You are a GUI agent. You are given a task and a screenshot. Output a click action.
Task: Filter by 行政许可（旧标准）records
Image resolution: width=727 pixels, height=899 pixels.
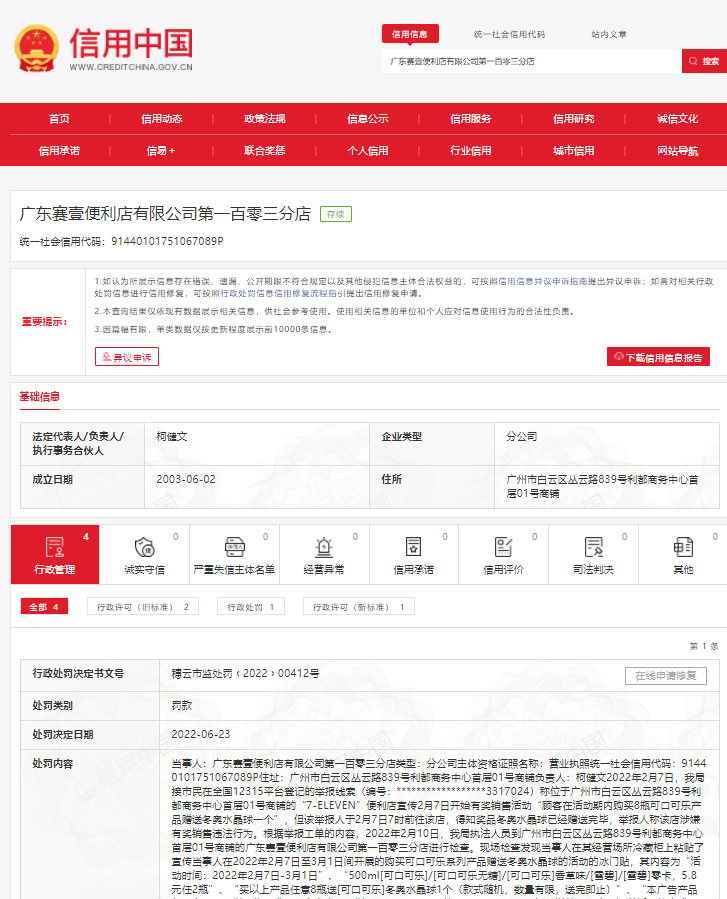tap(142, 606)
